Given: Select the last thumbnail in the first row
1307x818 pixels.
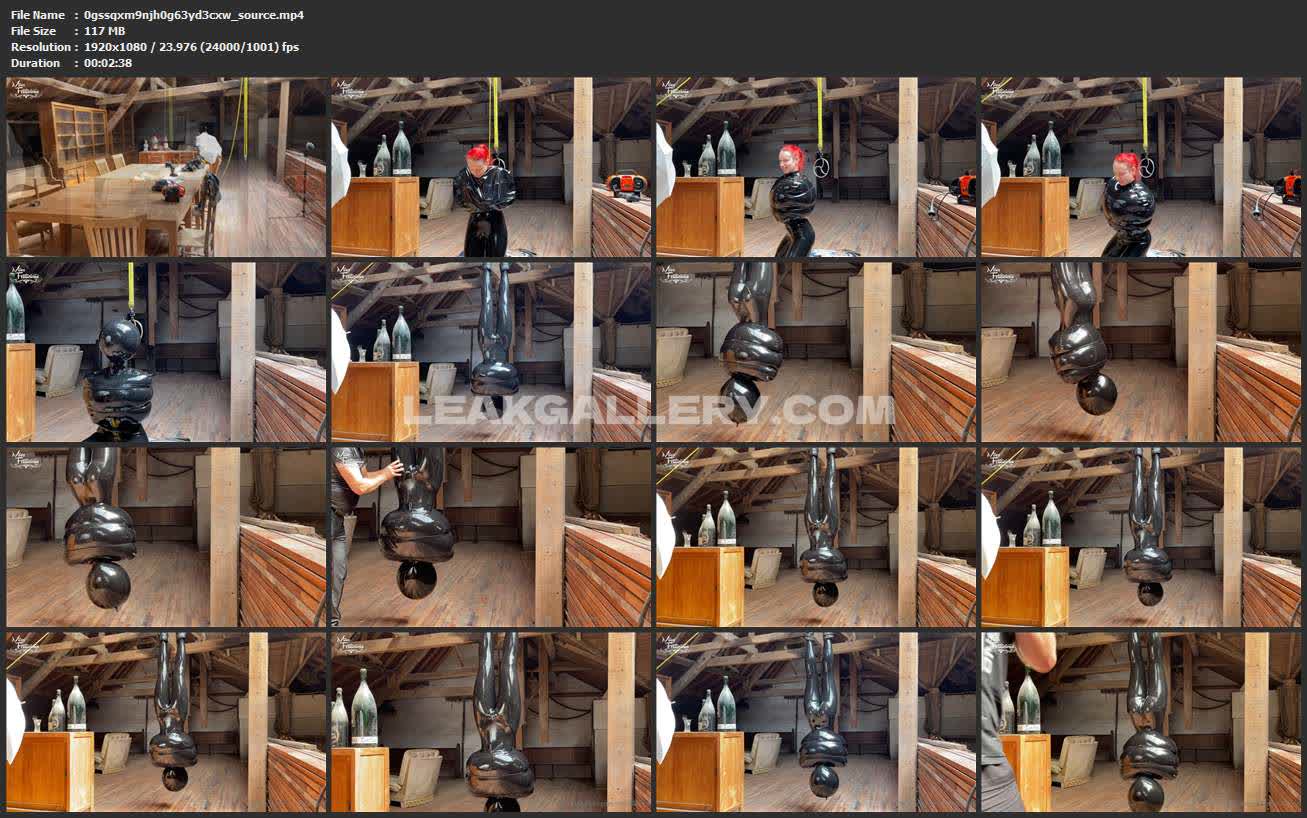Looking at the screenshot, I should (1140, 167).
